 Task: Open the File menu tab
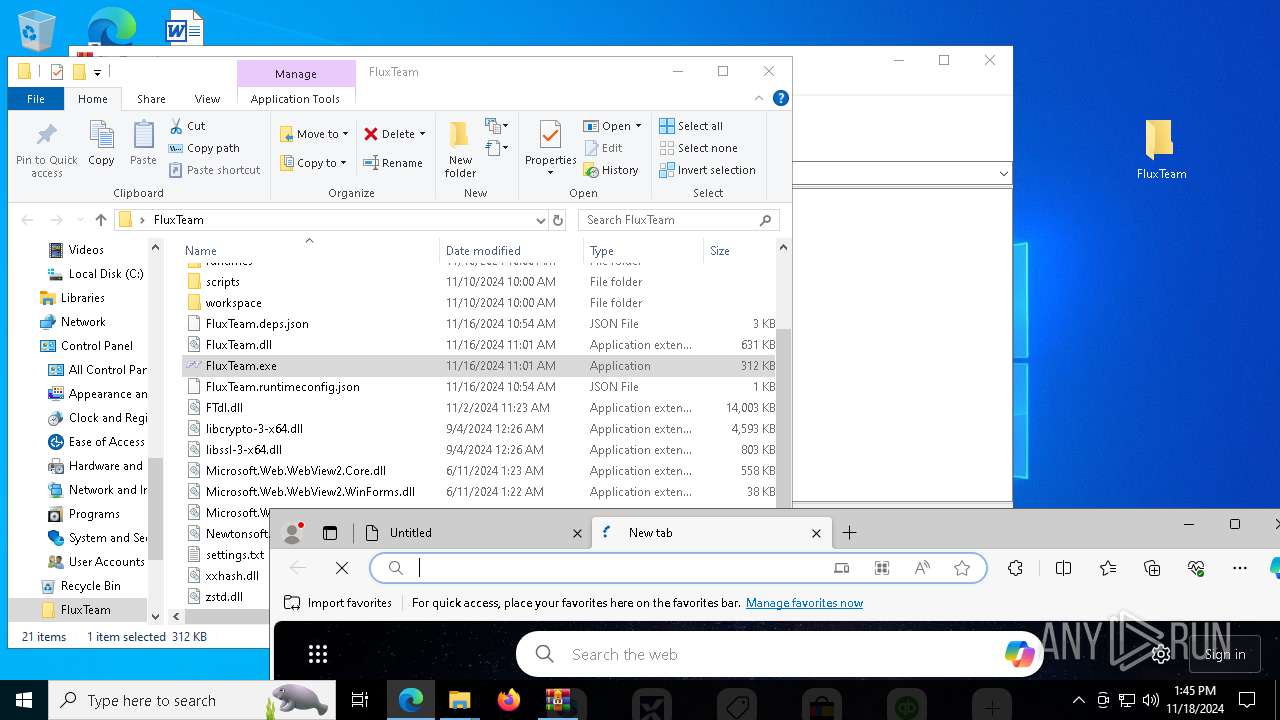coord(36,99)
